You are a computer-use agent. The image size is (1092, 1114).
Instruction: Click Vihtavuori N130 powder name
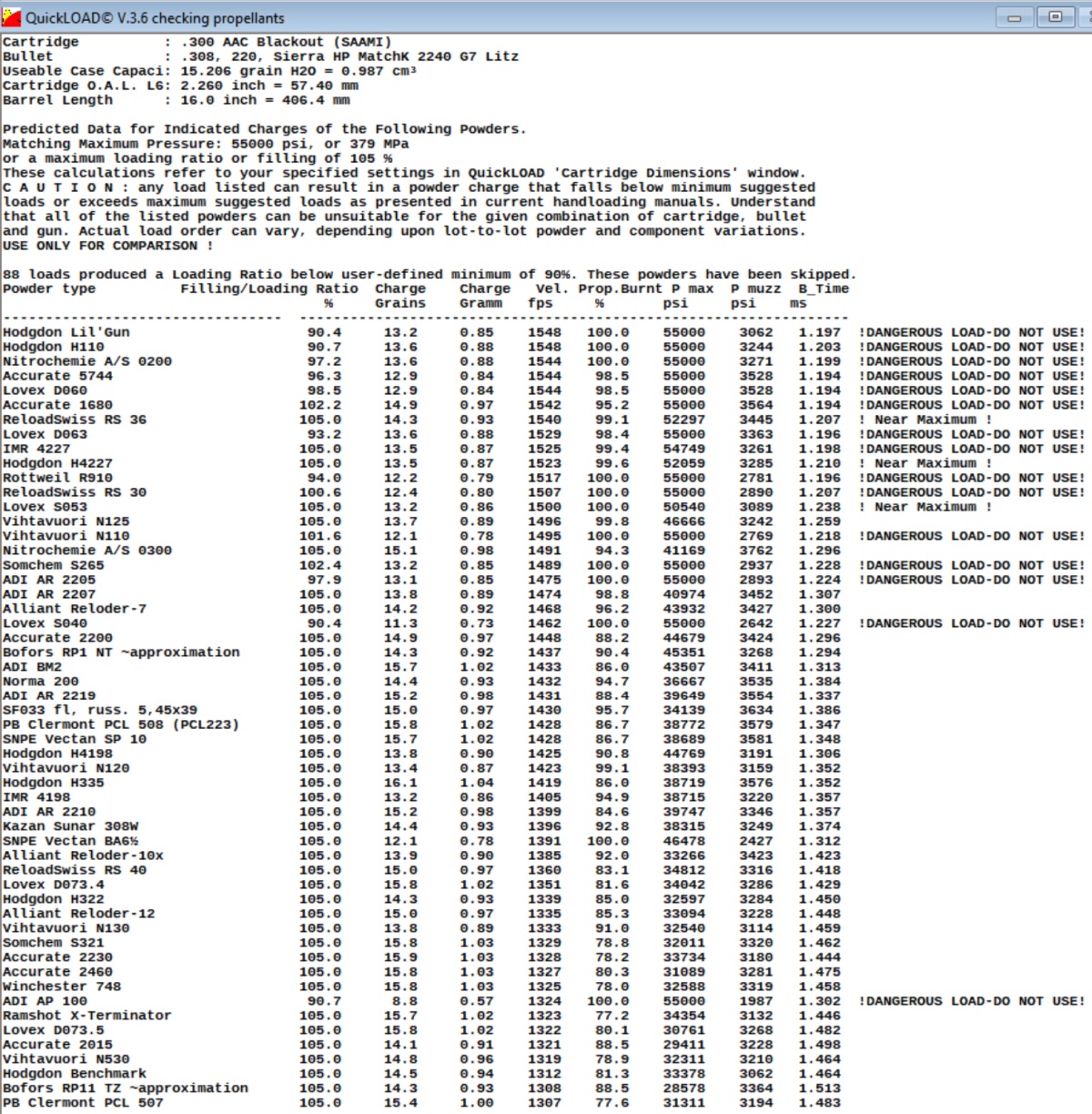[x=66, y=928]
